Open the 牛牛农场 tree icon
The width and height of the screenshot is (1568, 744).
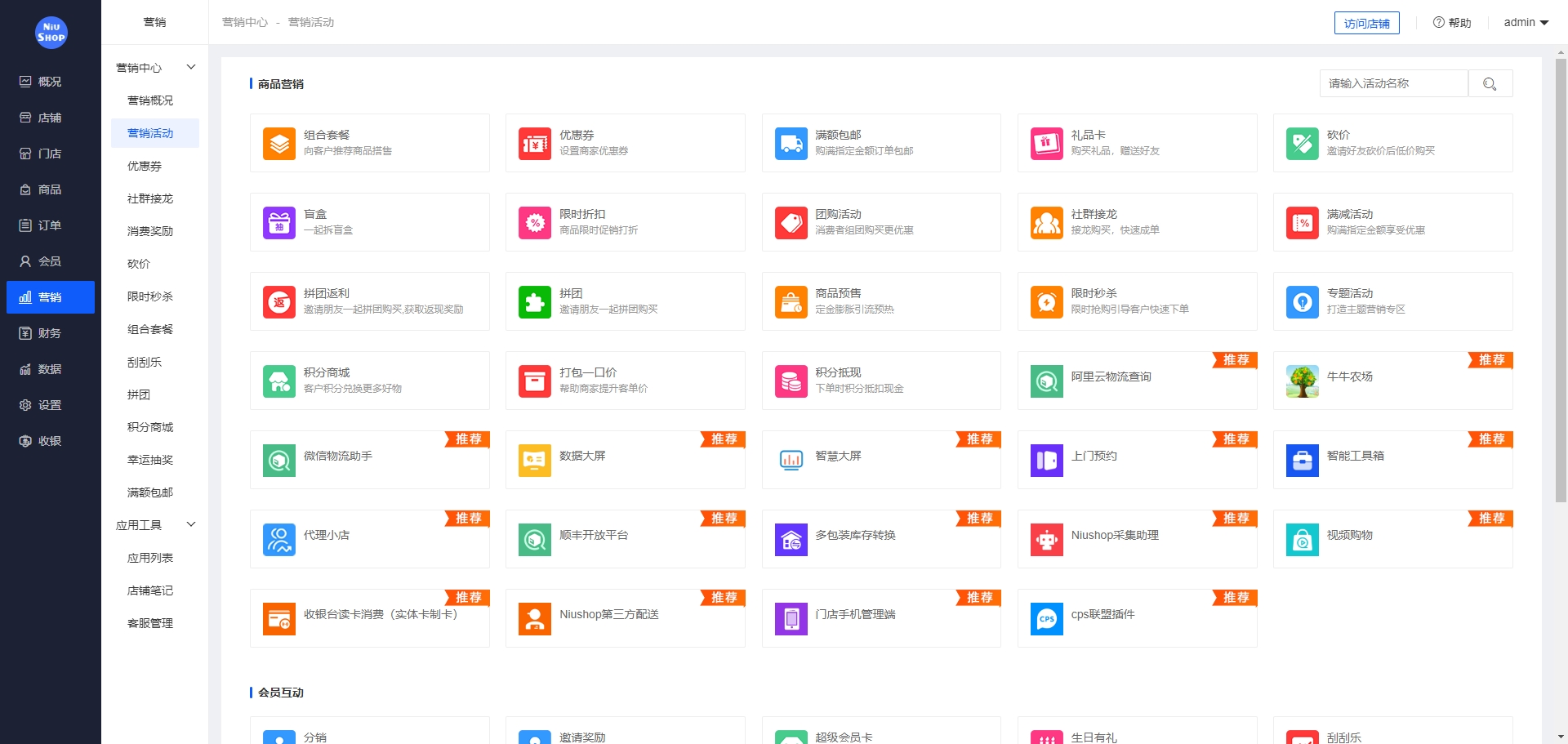point(1302,381)
